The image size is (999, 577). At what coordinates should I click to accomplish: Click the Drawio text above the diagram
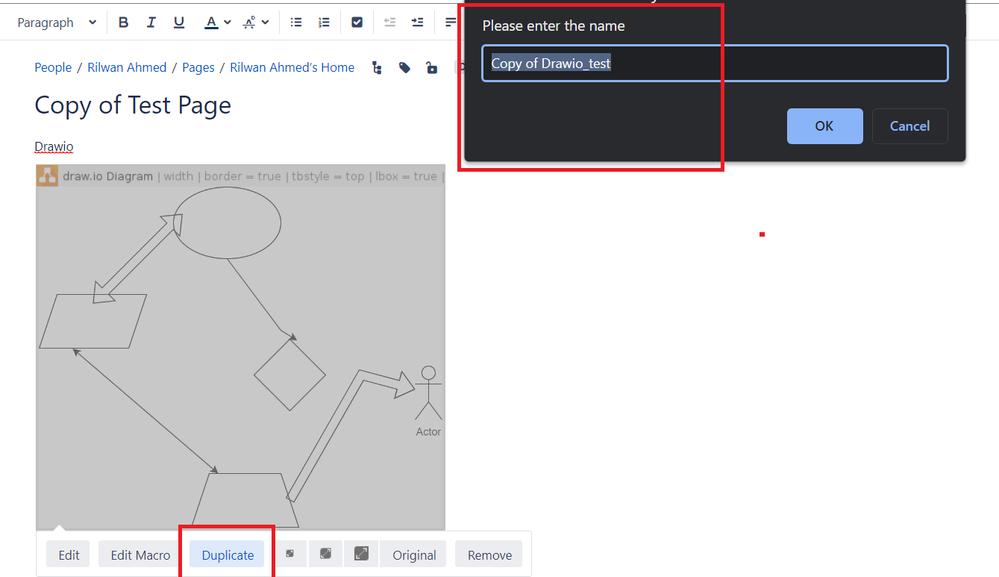[54, 146]
